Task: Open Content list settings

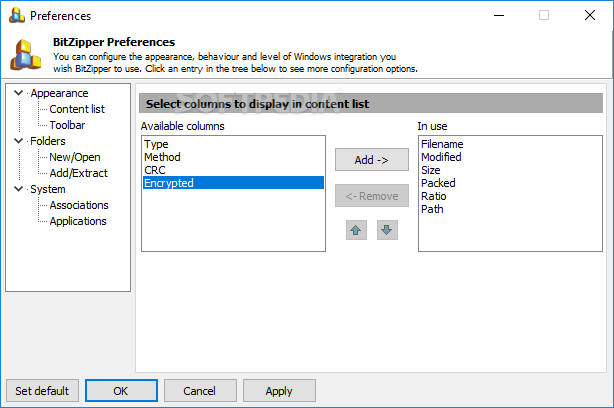Action: [x=77, y=109]
